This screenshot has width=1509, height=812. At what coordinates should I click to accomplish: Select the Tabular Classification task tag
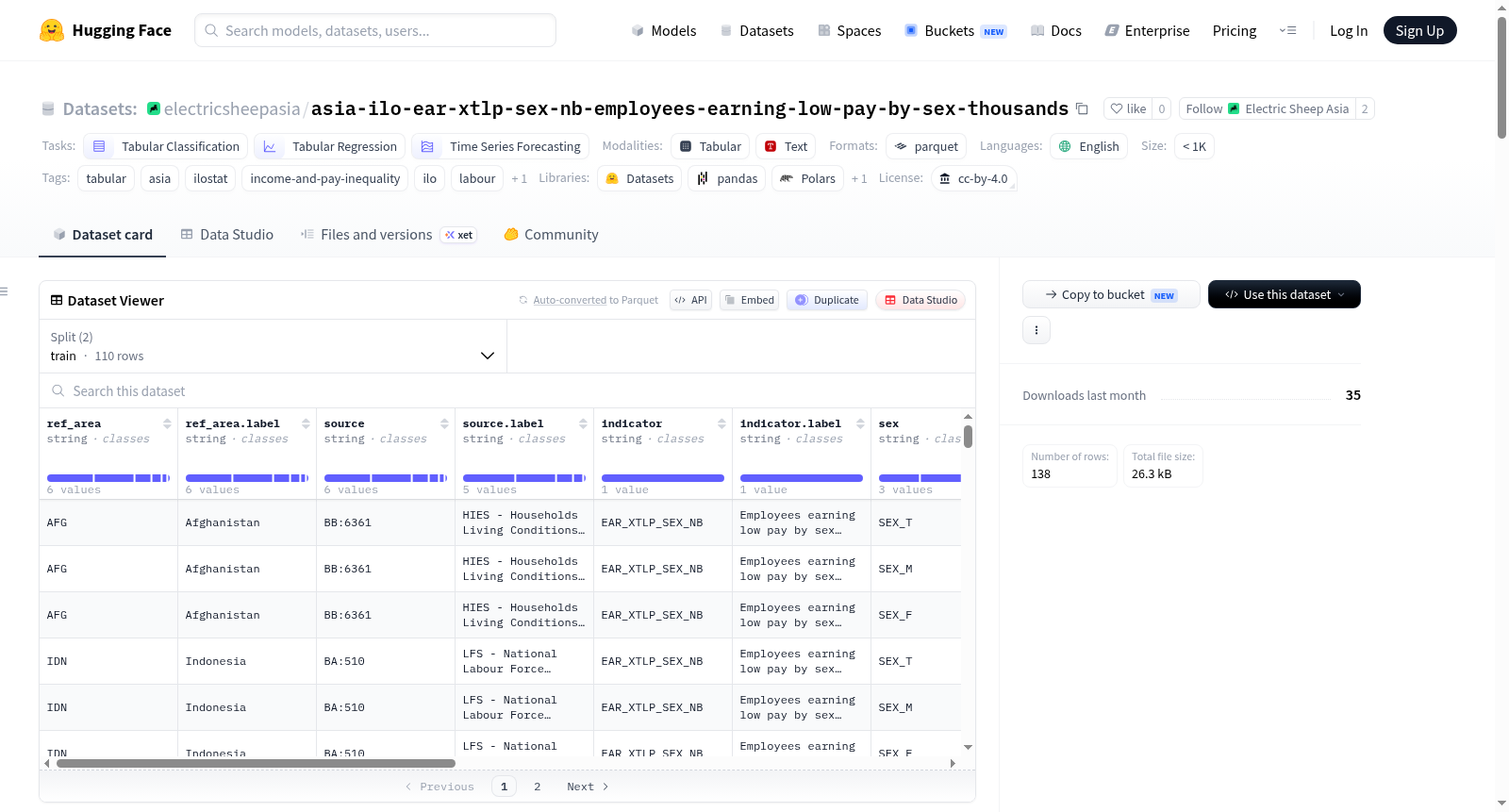[x=166, y=146]
